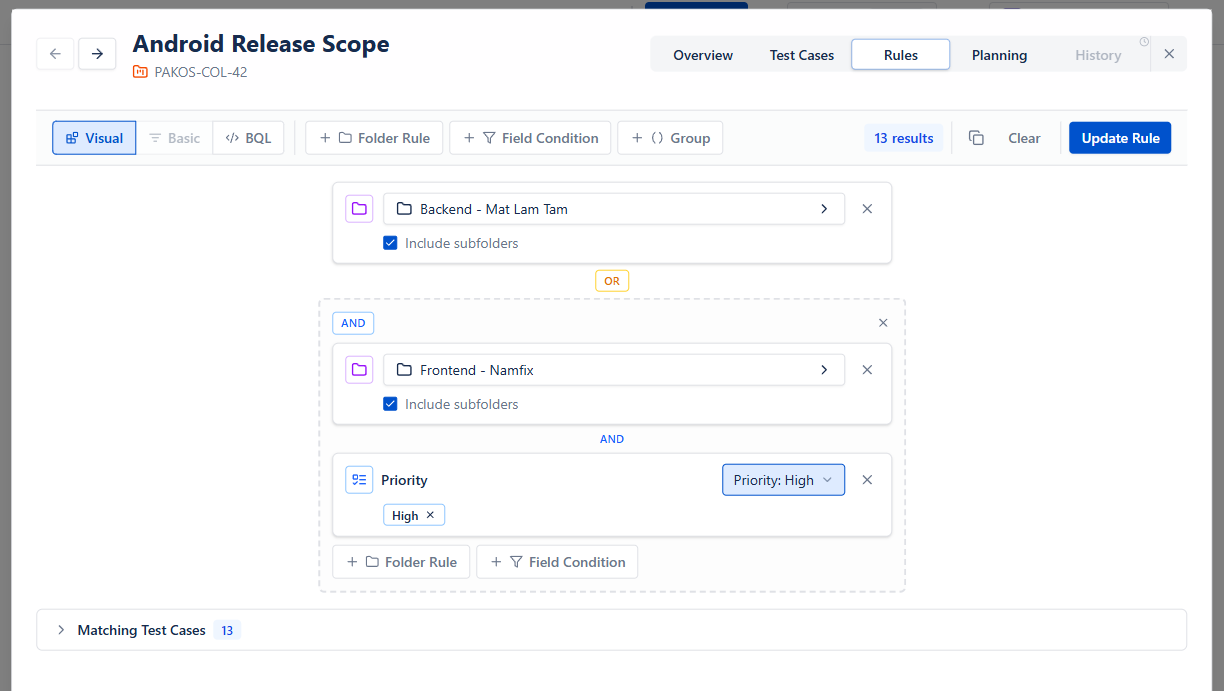Viewport: 1224px width, 691px height.
Task: Switch to Visual editor mode
Action: tap(94, 138)
